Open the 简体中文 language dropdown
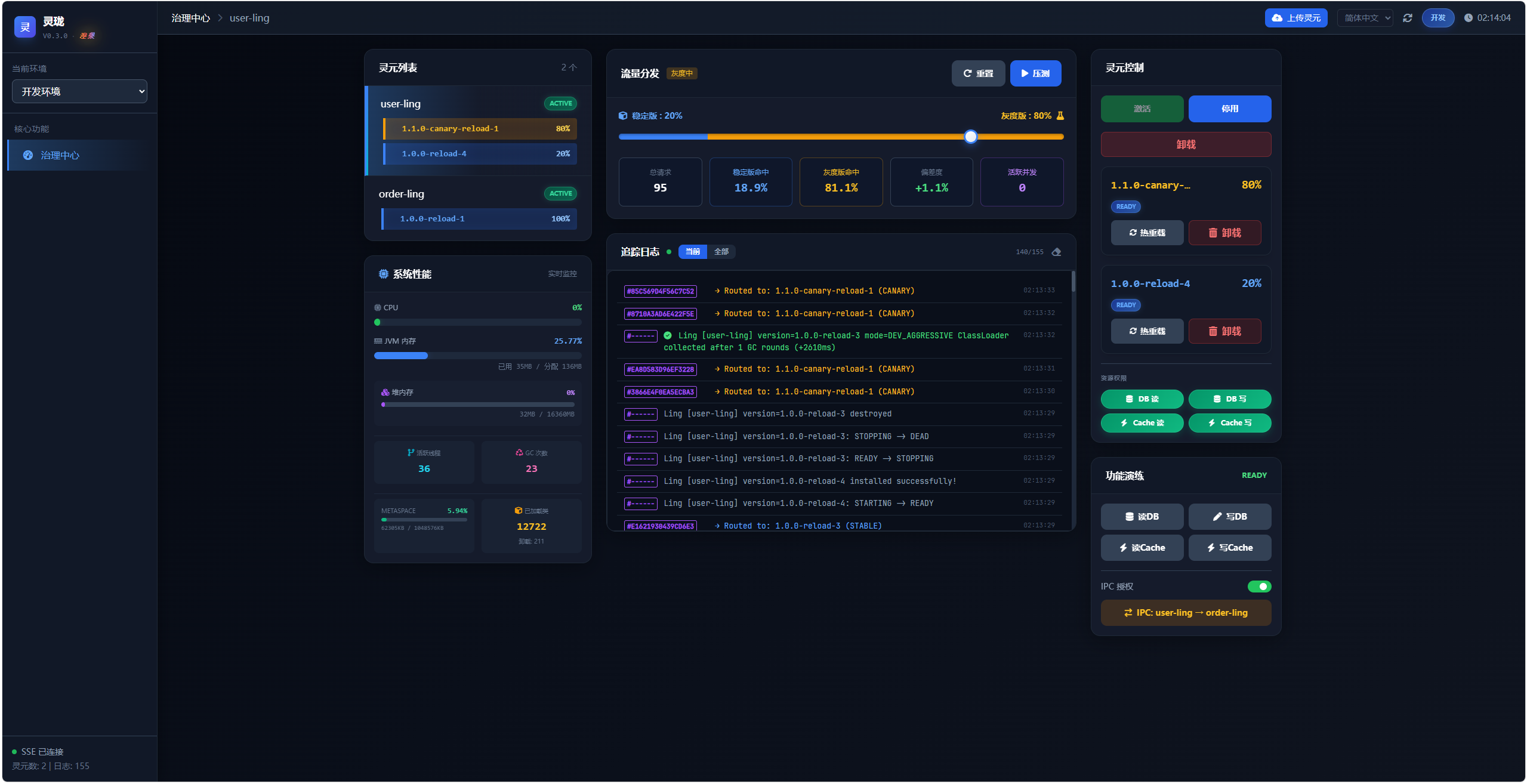This screenshot has height=784, width=1527. point(1365,18)
